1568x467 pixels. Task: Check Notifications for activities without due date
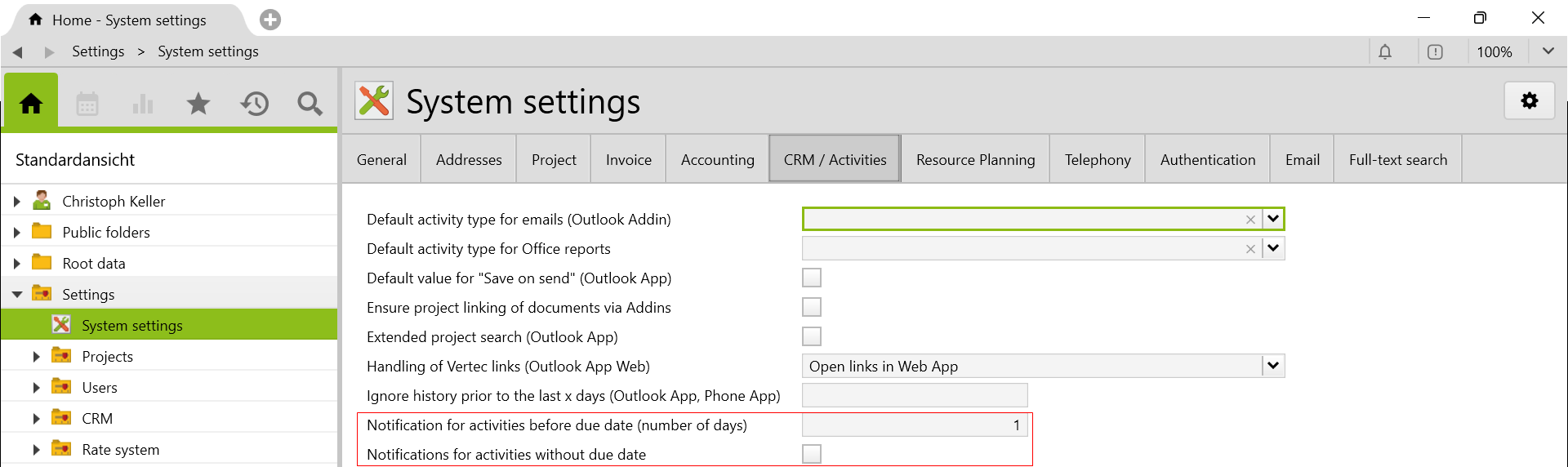[x=812, y=454]
